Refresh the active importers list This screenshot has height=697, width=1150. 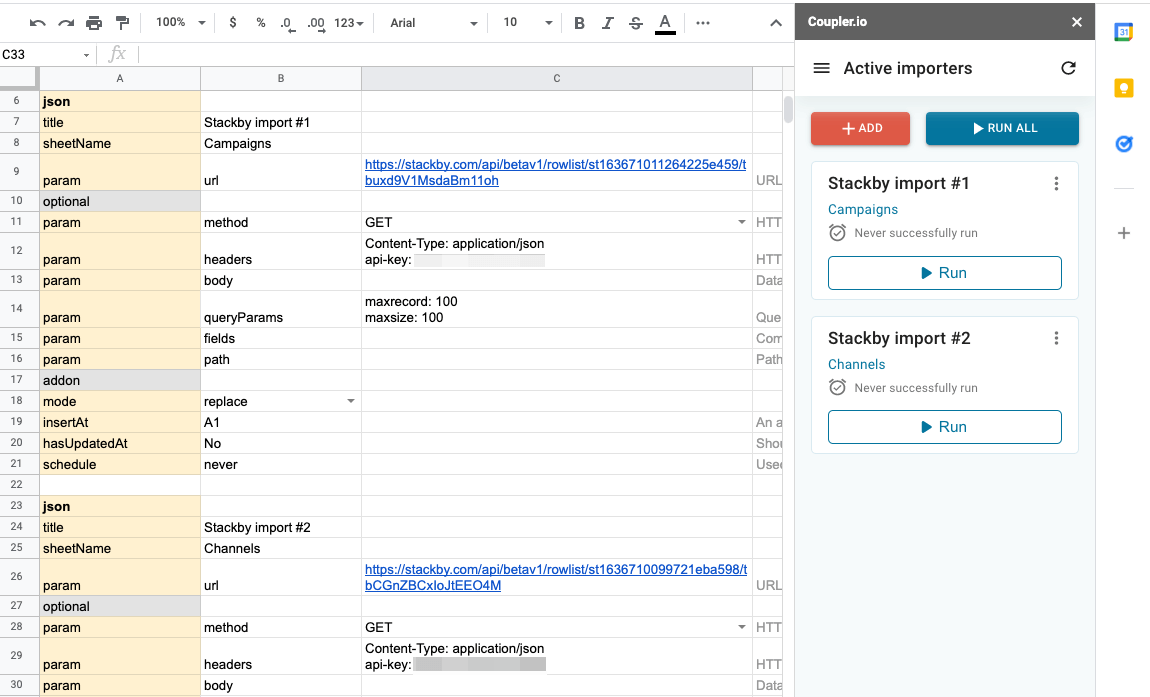click(x=1069, y=68)
